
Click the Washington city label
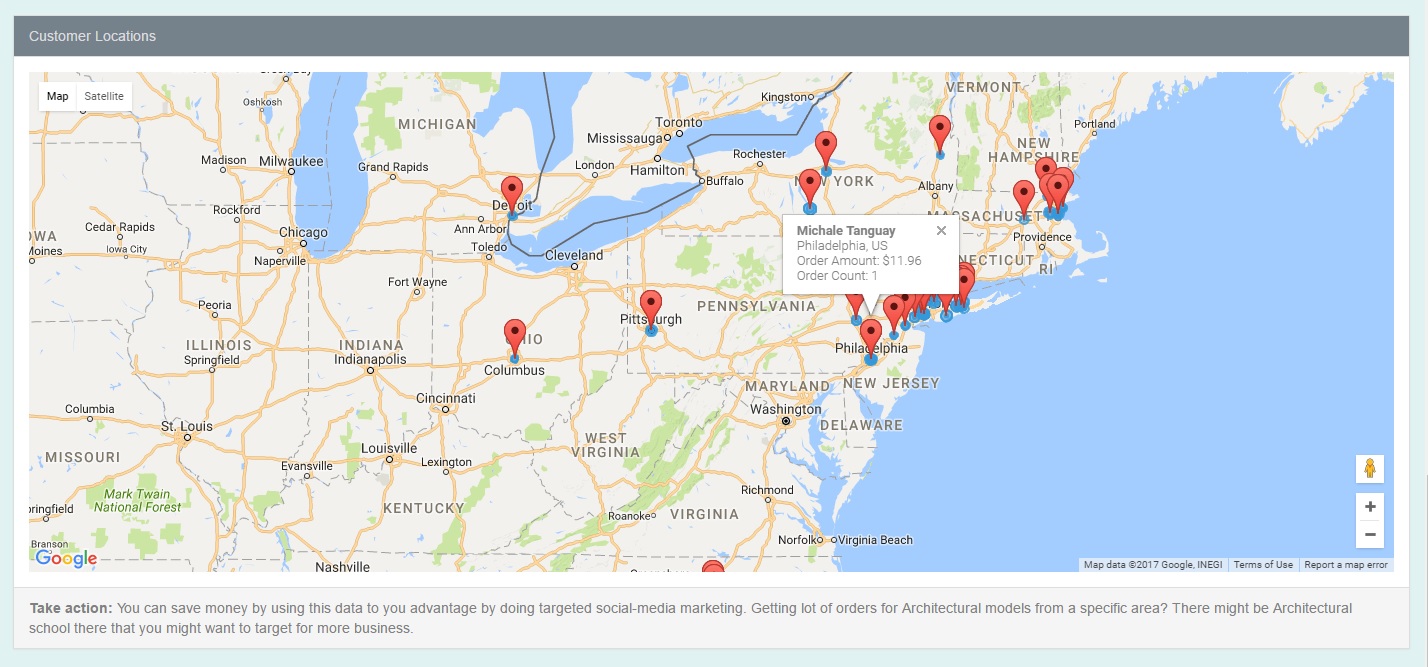pos(785,410)
